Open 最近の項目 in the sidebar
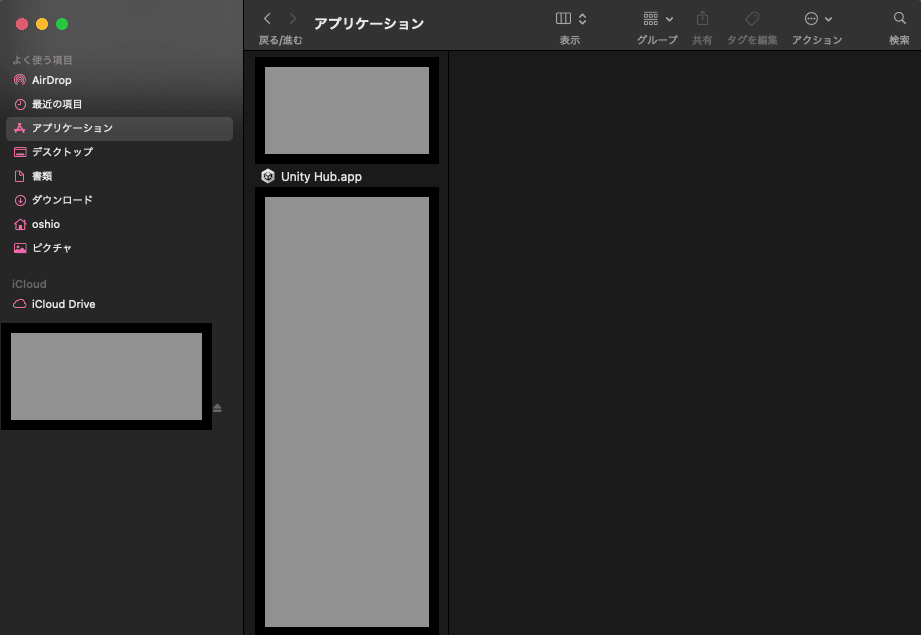This screenshot has height=635, width=921. point(119,104)
